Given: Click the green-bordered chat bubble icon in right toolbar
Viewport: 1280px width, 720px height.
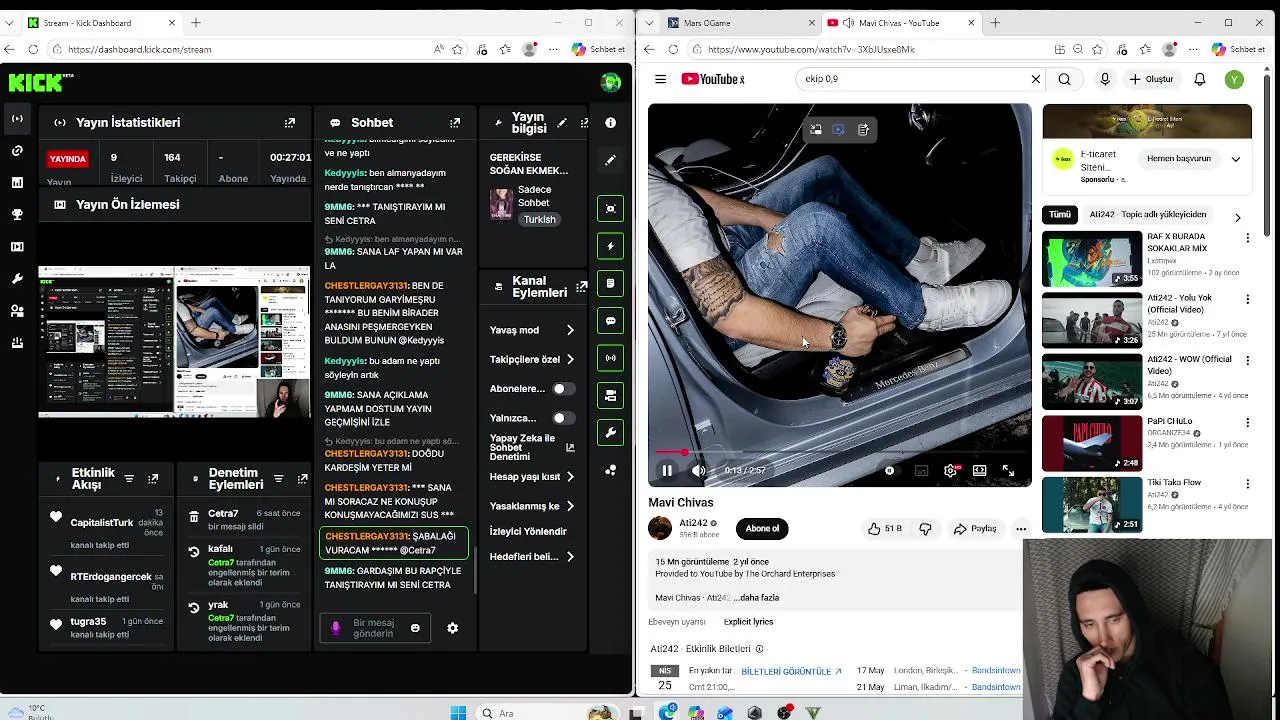Looking at the screenshot, I should point(611,321).
